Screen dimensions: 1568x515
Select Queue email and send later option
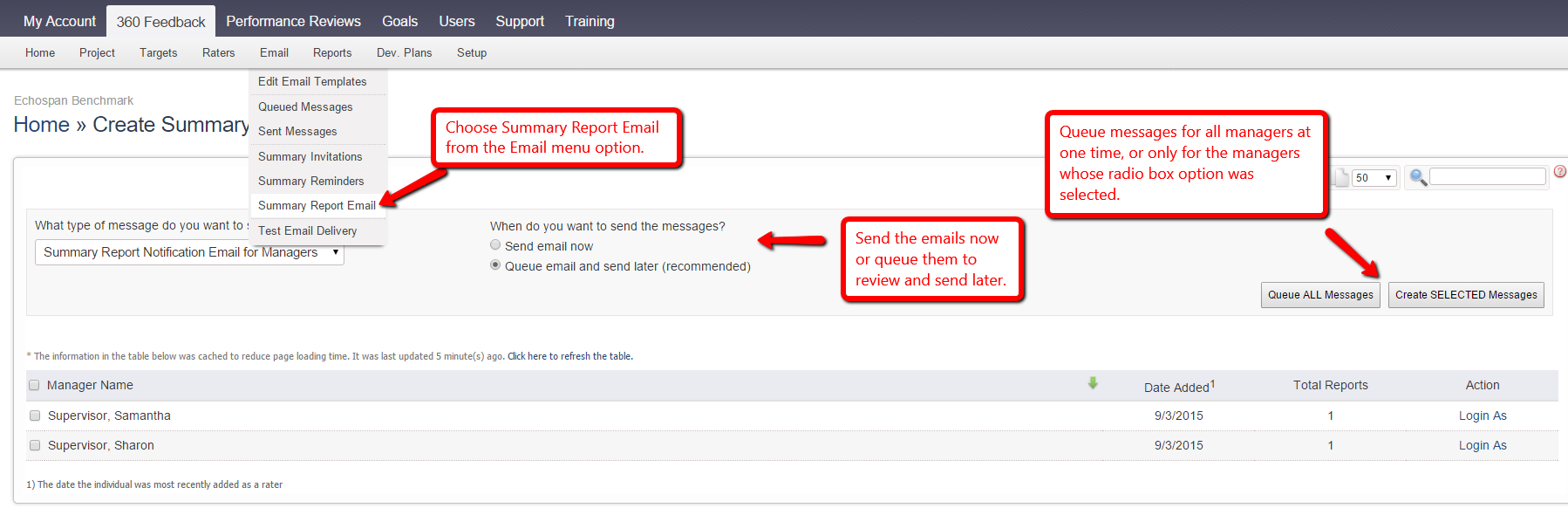coord(495,265)
